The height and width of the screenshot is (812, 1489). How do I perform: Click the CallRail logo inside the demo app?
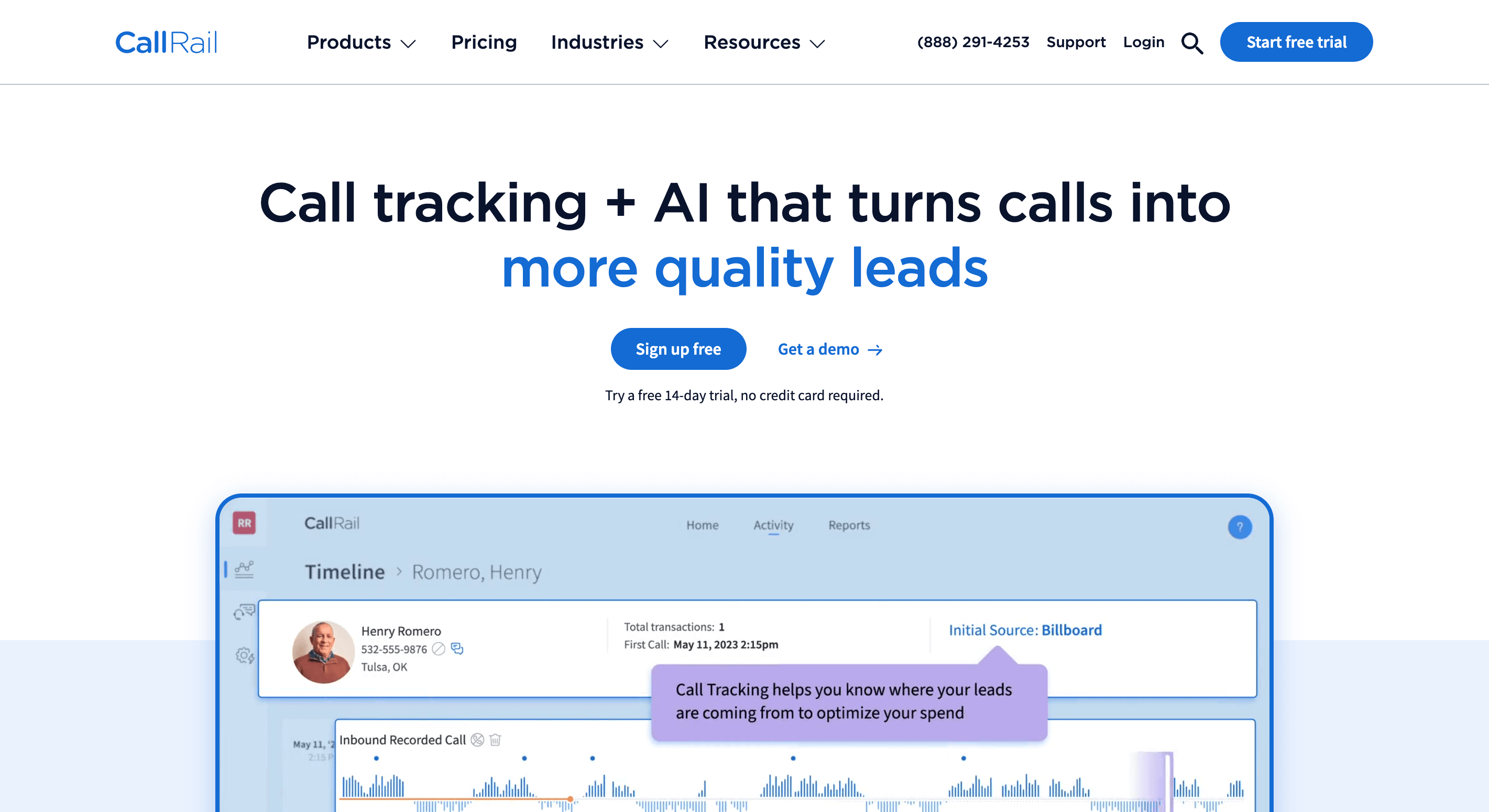click(x=332, y=523)
